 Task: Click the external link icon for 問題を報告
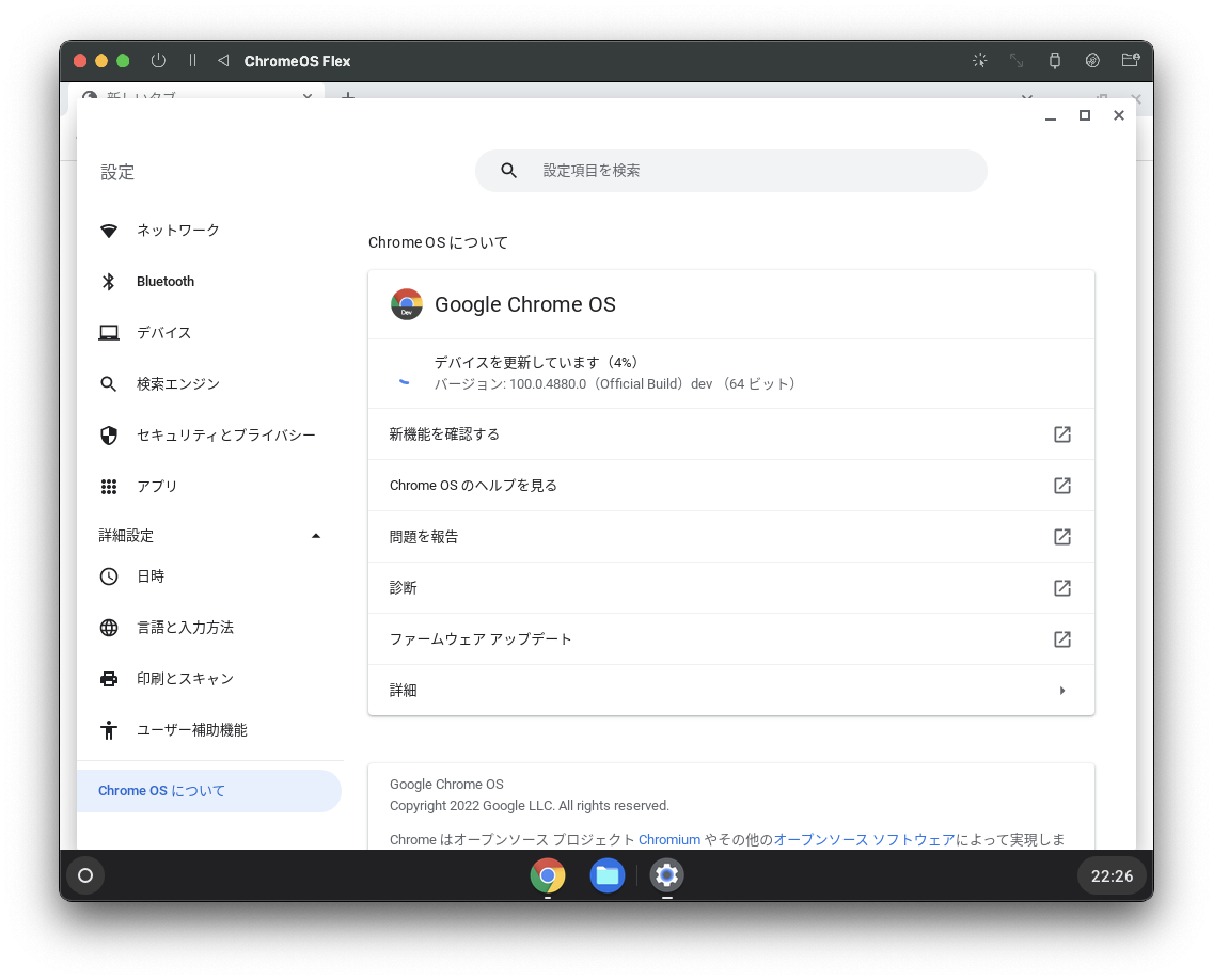[x=1062, y=536]
